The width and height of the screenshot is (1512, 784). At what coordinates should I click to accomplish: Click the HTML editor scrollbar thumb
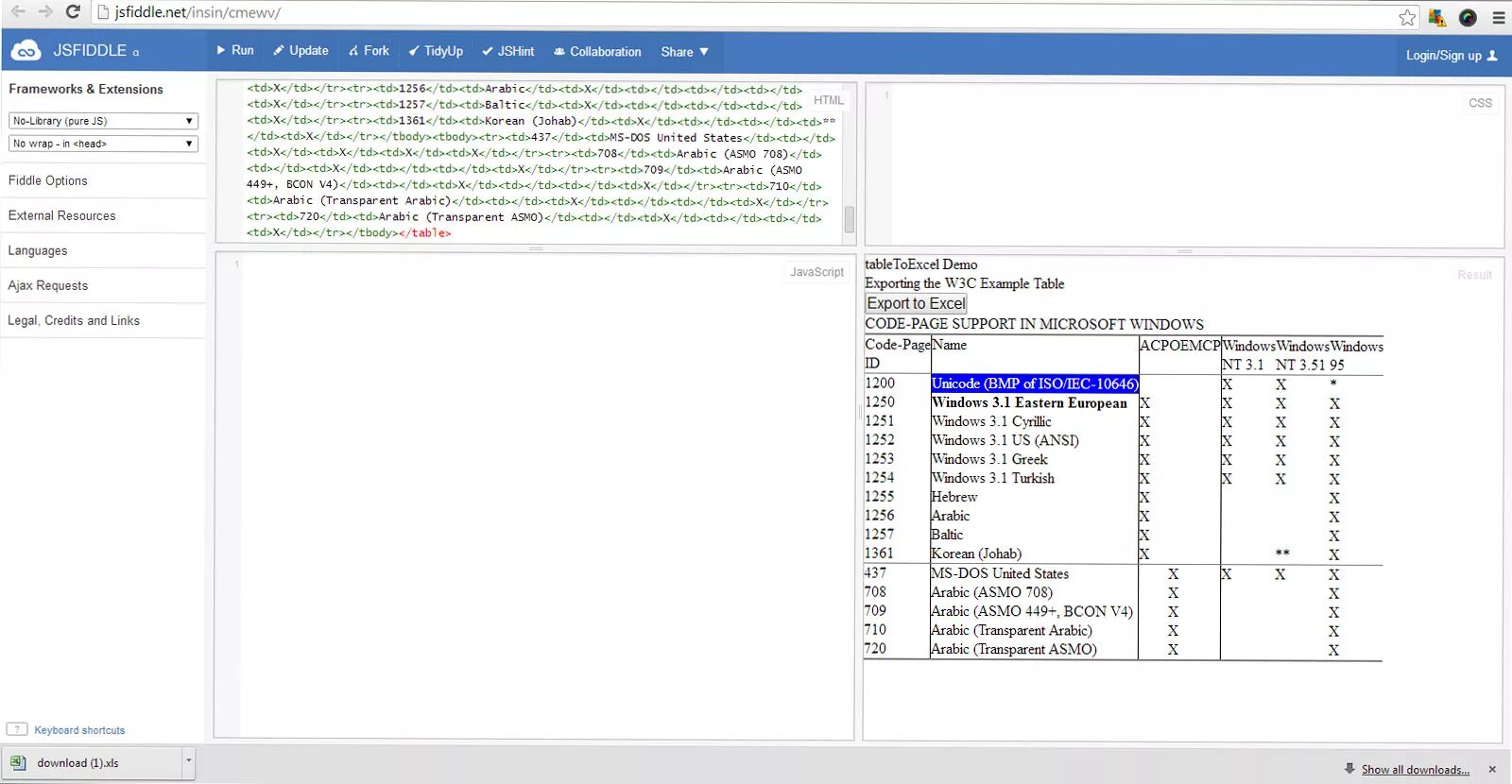tap(849, 219)
